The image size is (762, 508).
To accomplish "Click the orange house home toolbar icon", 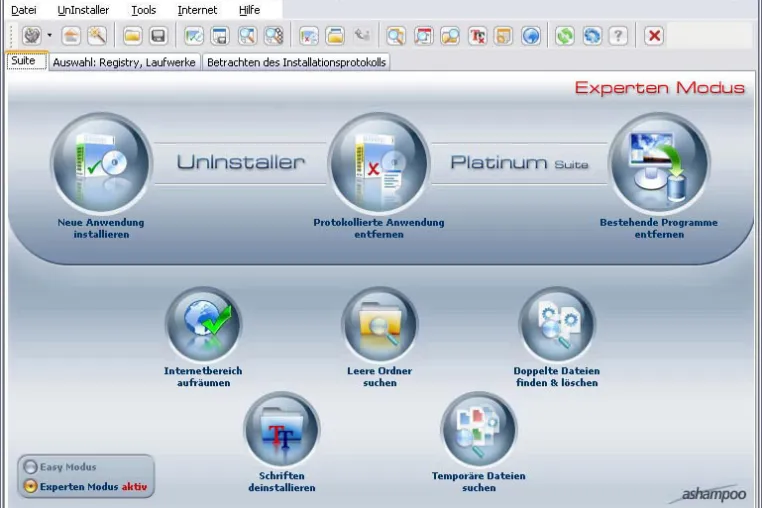I will pos(71,35).
